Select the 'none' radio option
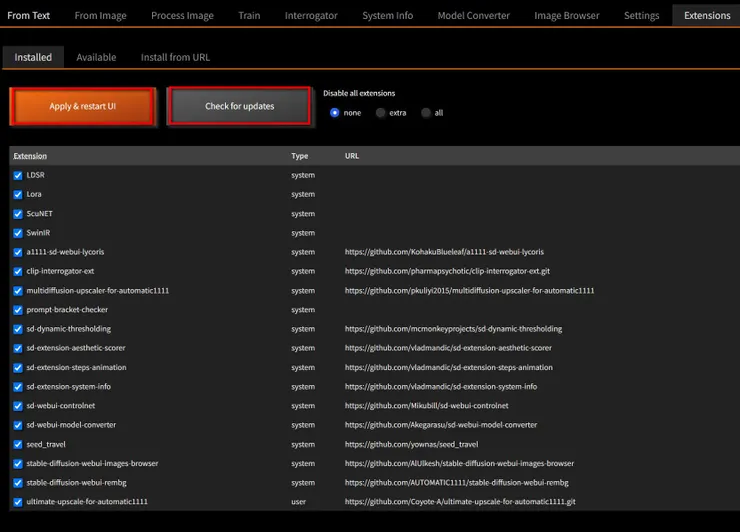The height and width of the screenshot is (532, 740). click(335, 113)
